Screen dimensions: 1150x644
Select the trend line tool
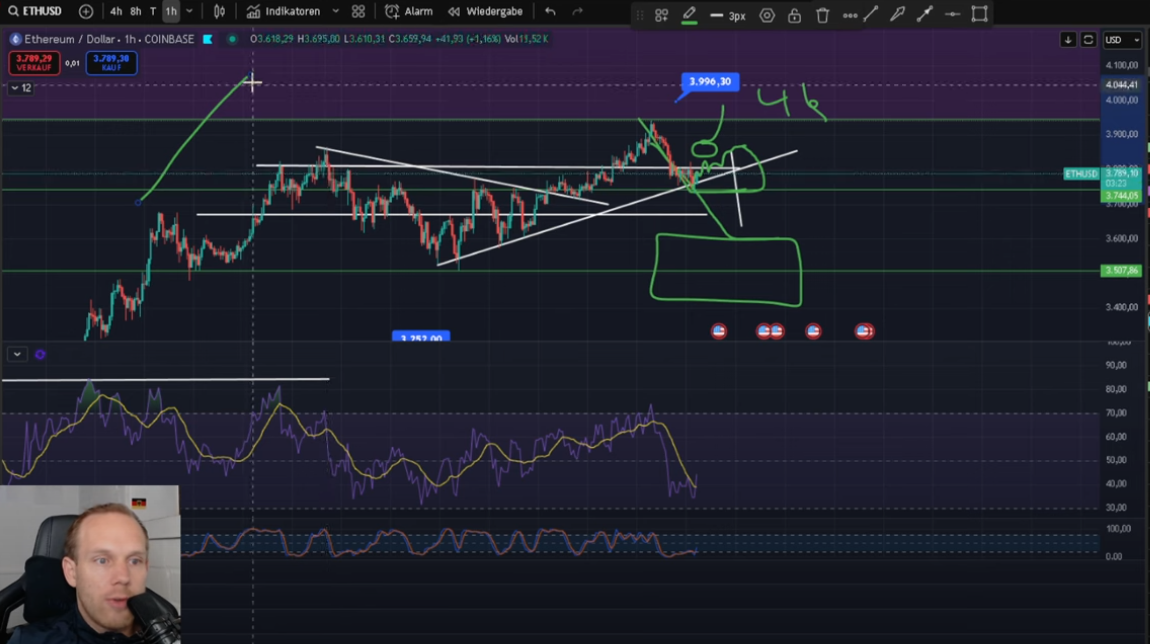[871, 13]
